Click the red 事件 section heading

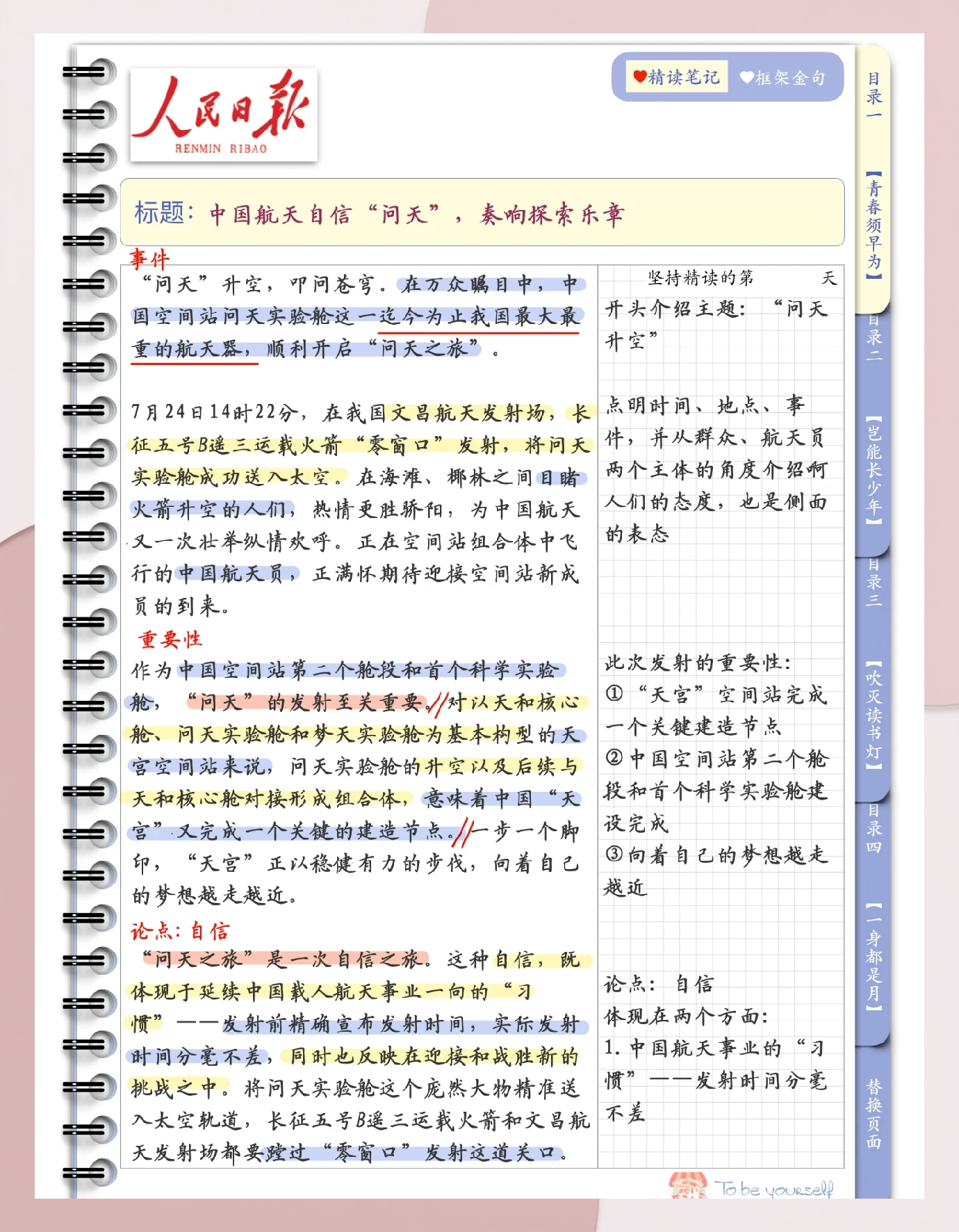click(x=149, y=259)
